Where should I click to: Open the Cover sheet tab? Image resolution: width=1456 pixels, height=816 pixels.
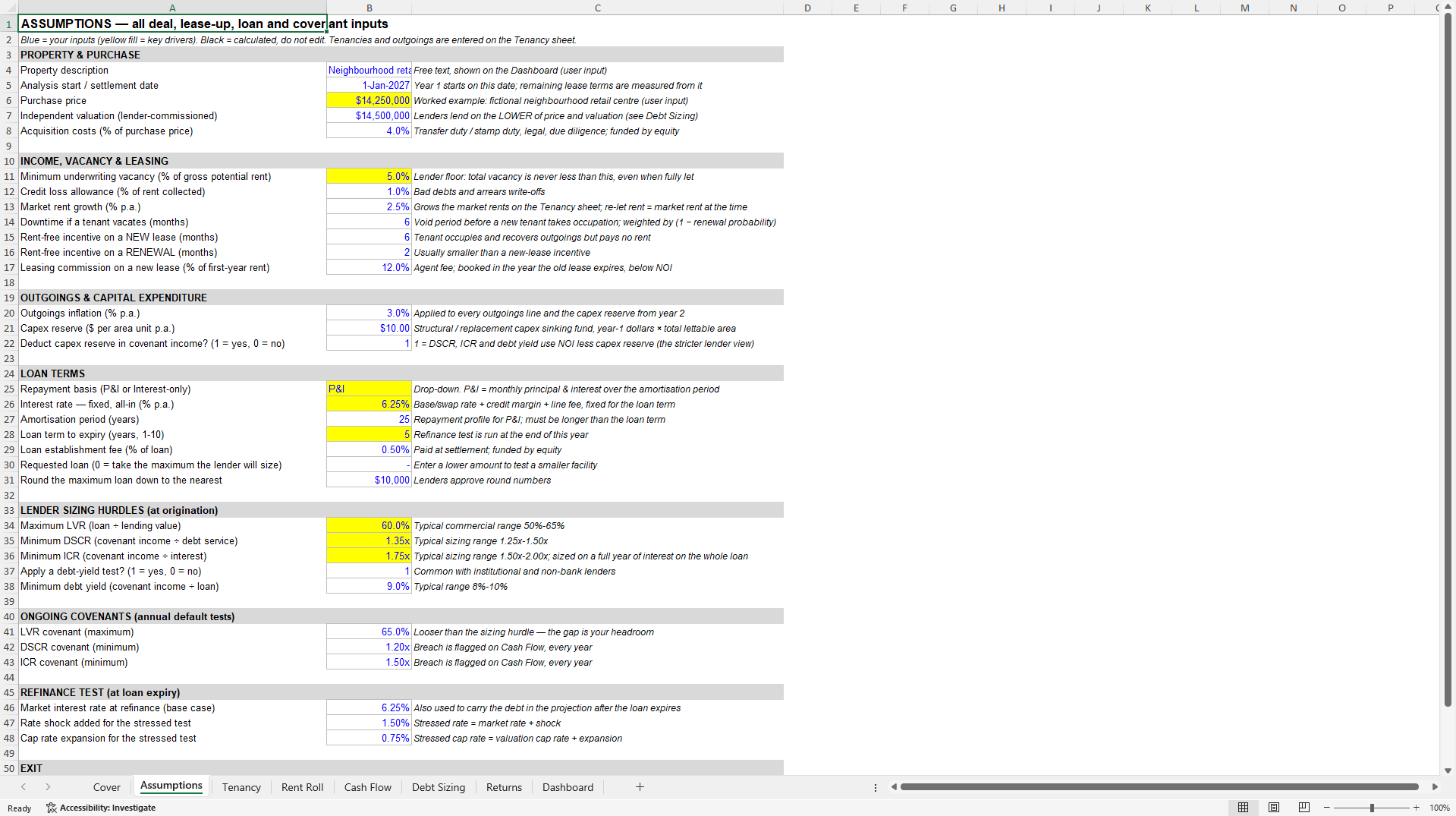(x=106, y=787)
